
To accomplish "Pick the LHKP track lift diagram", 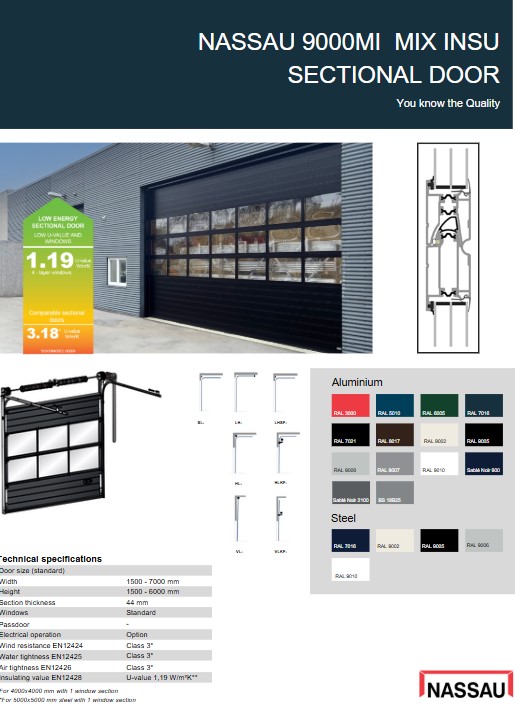I will click(285, 392).
